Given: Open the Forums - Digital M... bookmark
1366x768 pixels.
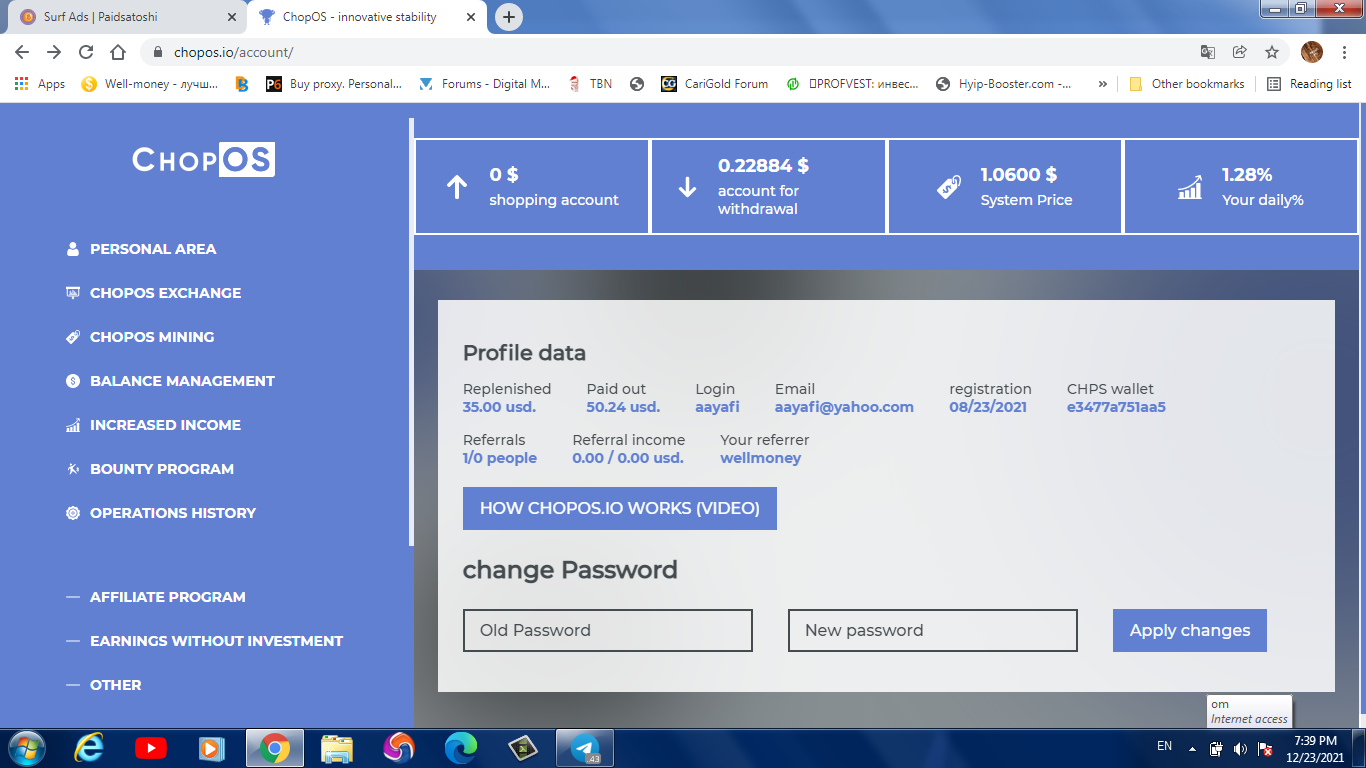Looking at the screenshot, I should (x=485, y=84).
